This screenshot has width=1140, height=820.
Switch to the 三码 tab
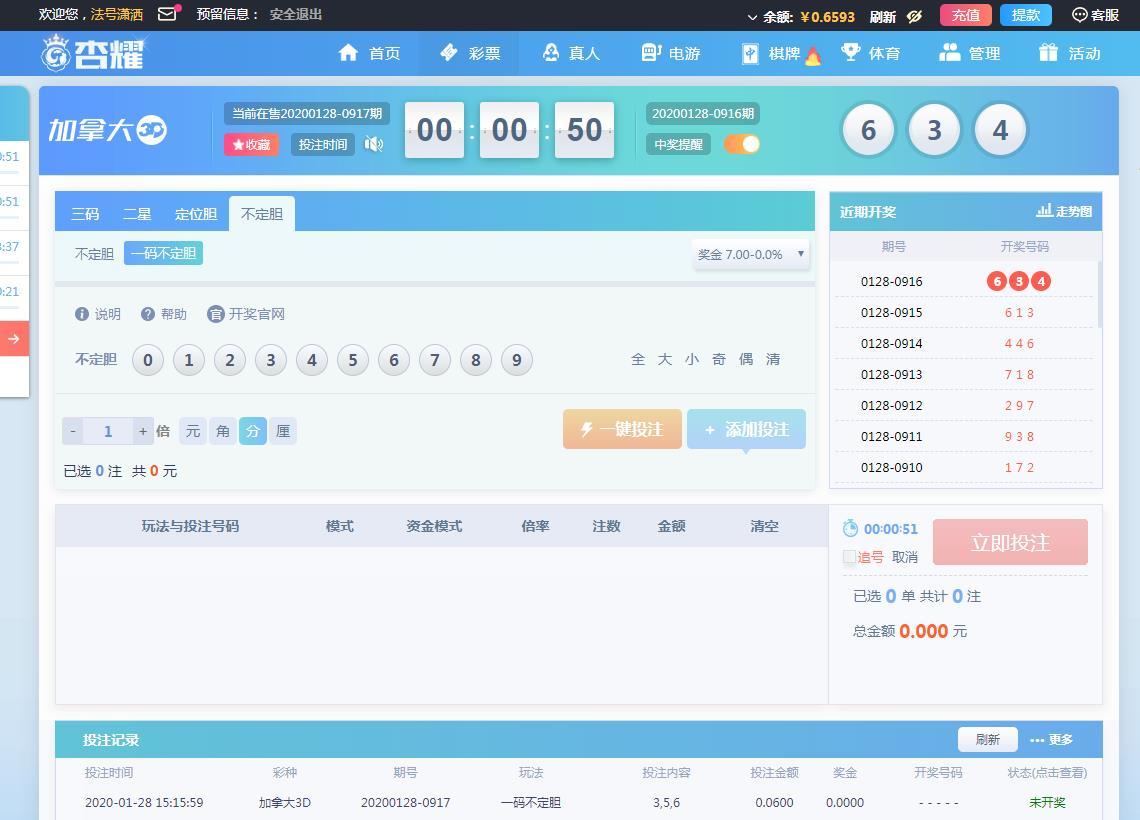click(x=85, y=214)
